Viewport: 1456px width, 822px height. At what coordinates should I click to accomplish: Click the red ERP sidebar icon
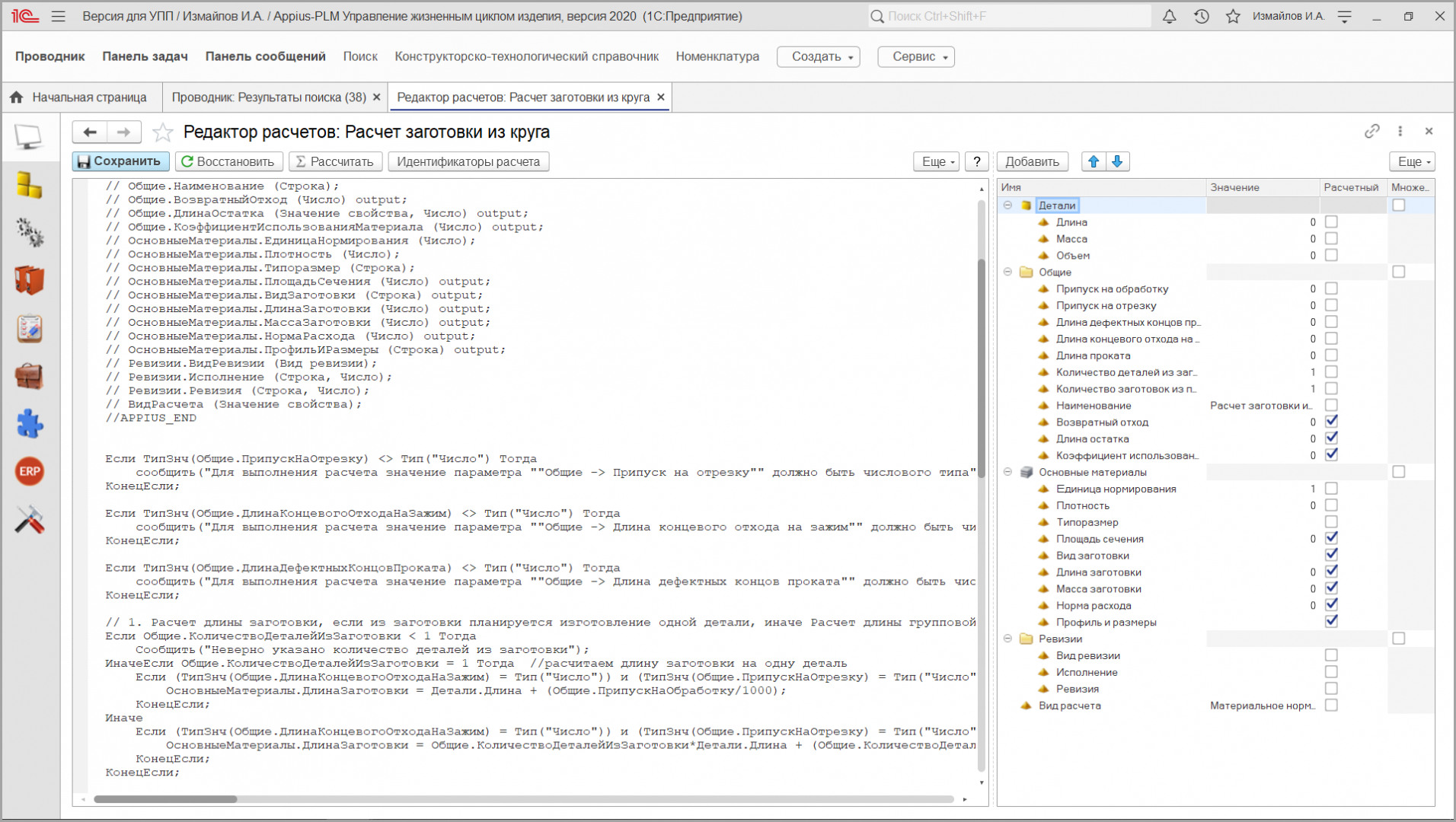30,471
